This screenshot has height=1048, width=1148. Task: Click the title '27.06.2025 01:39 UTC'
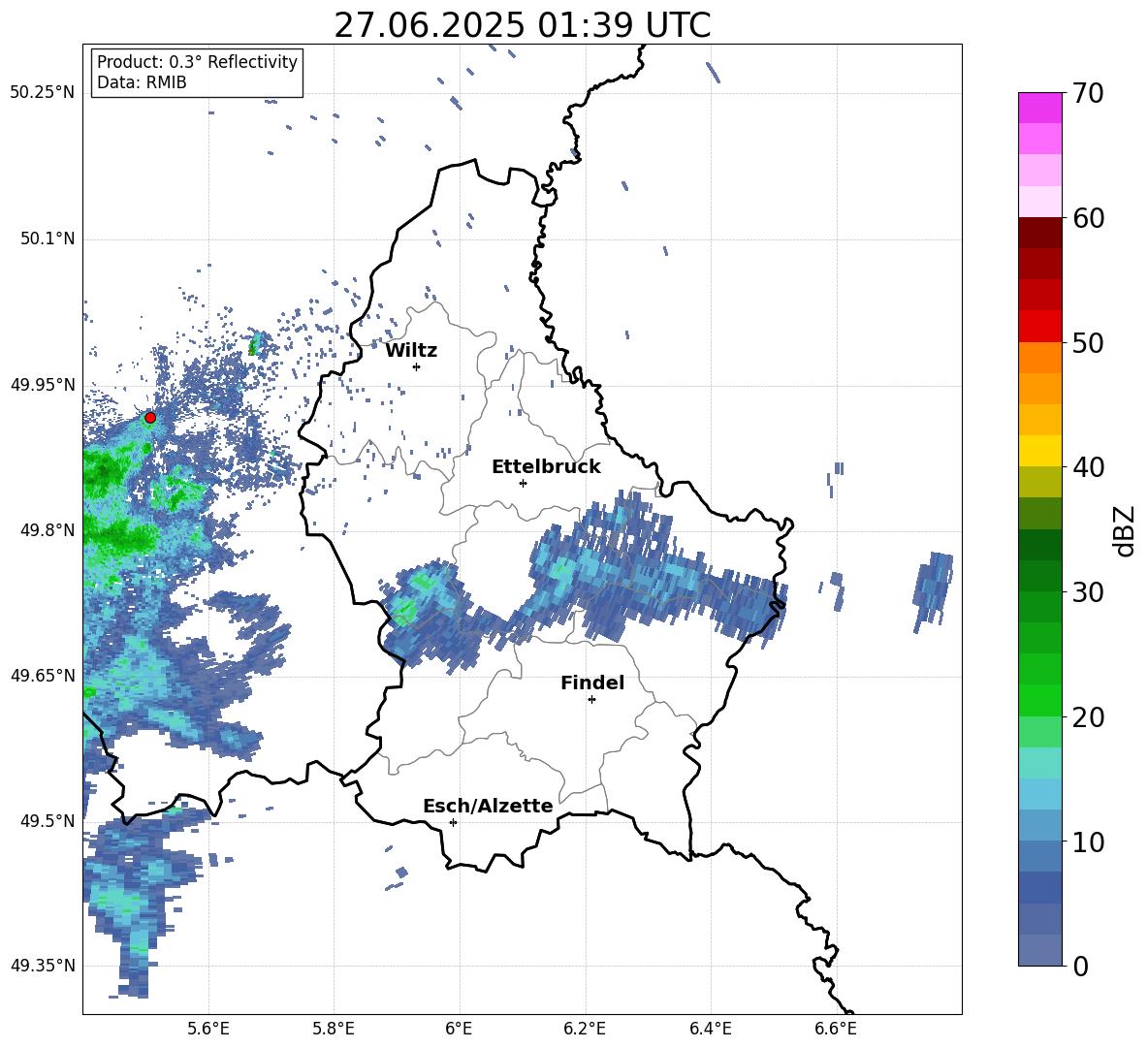[522, 25]
